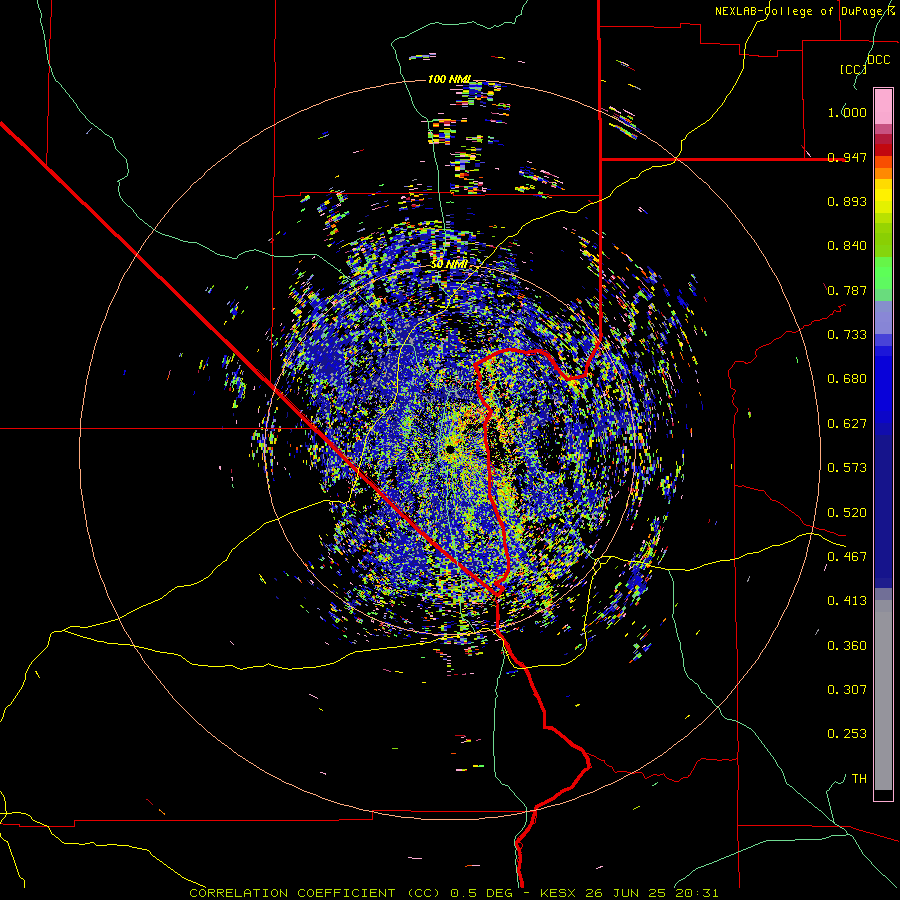Select the 1.000 legend value
Image resolution: width=900 pixels, height=900 pixels.
(847, 112)
